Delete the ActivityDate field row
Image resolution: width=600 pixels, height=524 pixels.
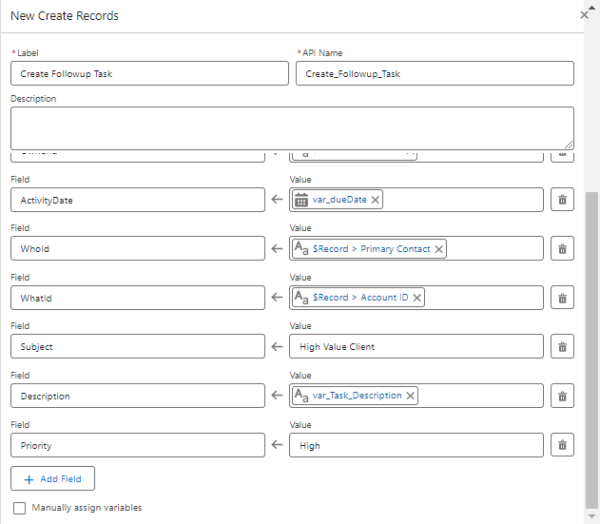pos(562,199)
